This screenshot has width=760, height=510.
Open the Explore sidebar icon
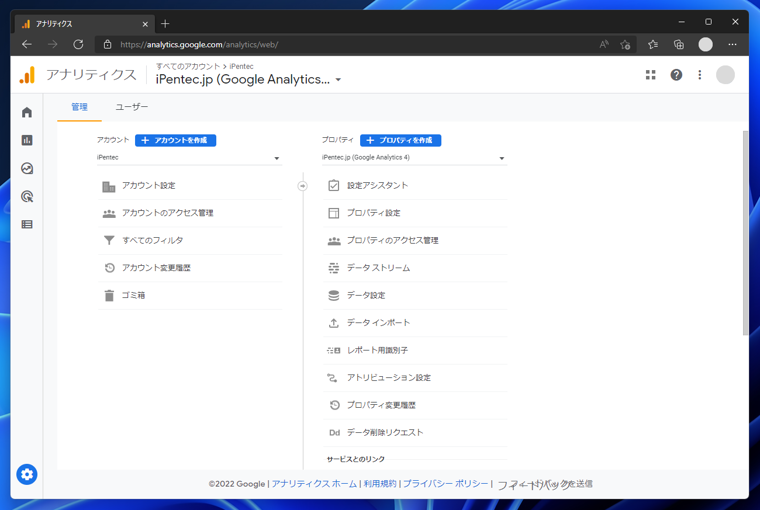point(27,168)
